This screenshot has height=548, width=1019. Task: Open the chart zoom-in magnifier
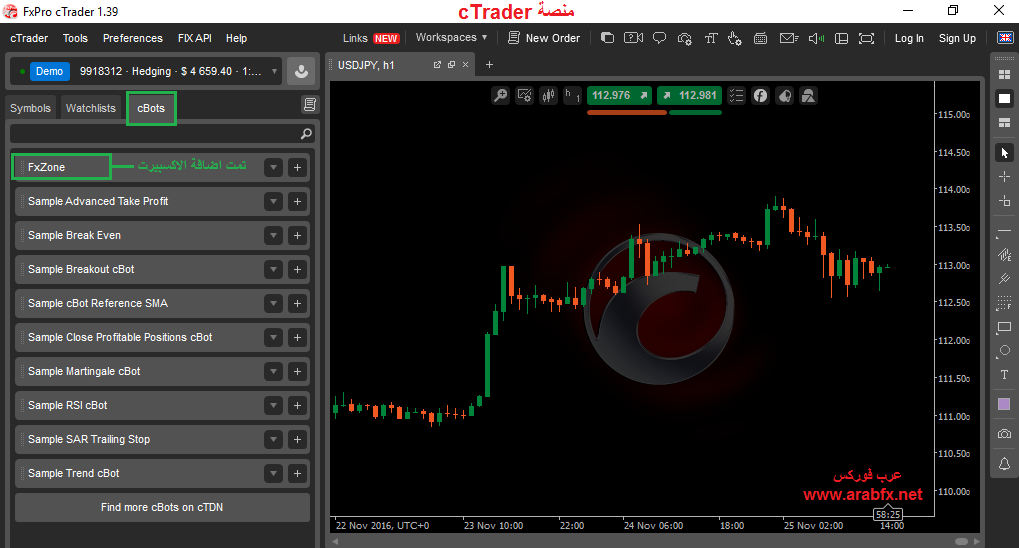pos(500,96)
